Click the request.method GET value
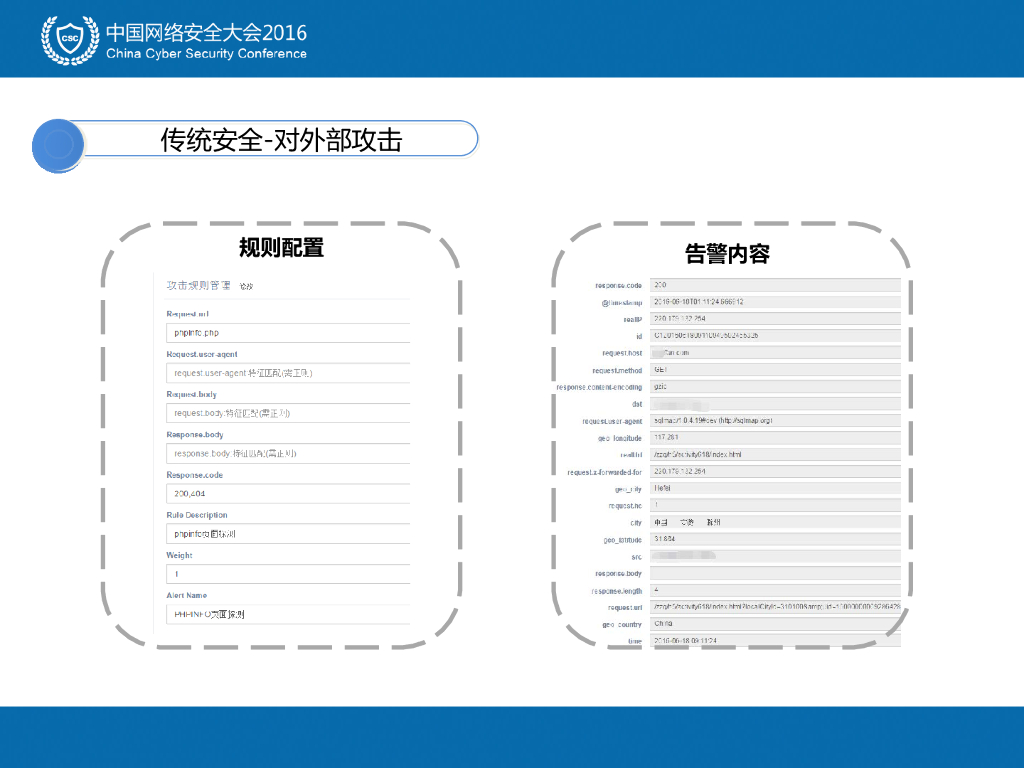Image resolution: width=1024 pixels, height=768 pixels. click(x=775, y=370)
